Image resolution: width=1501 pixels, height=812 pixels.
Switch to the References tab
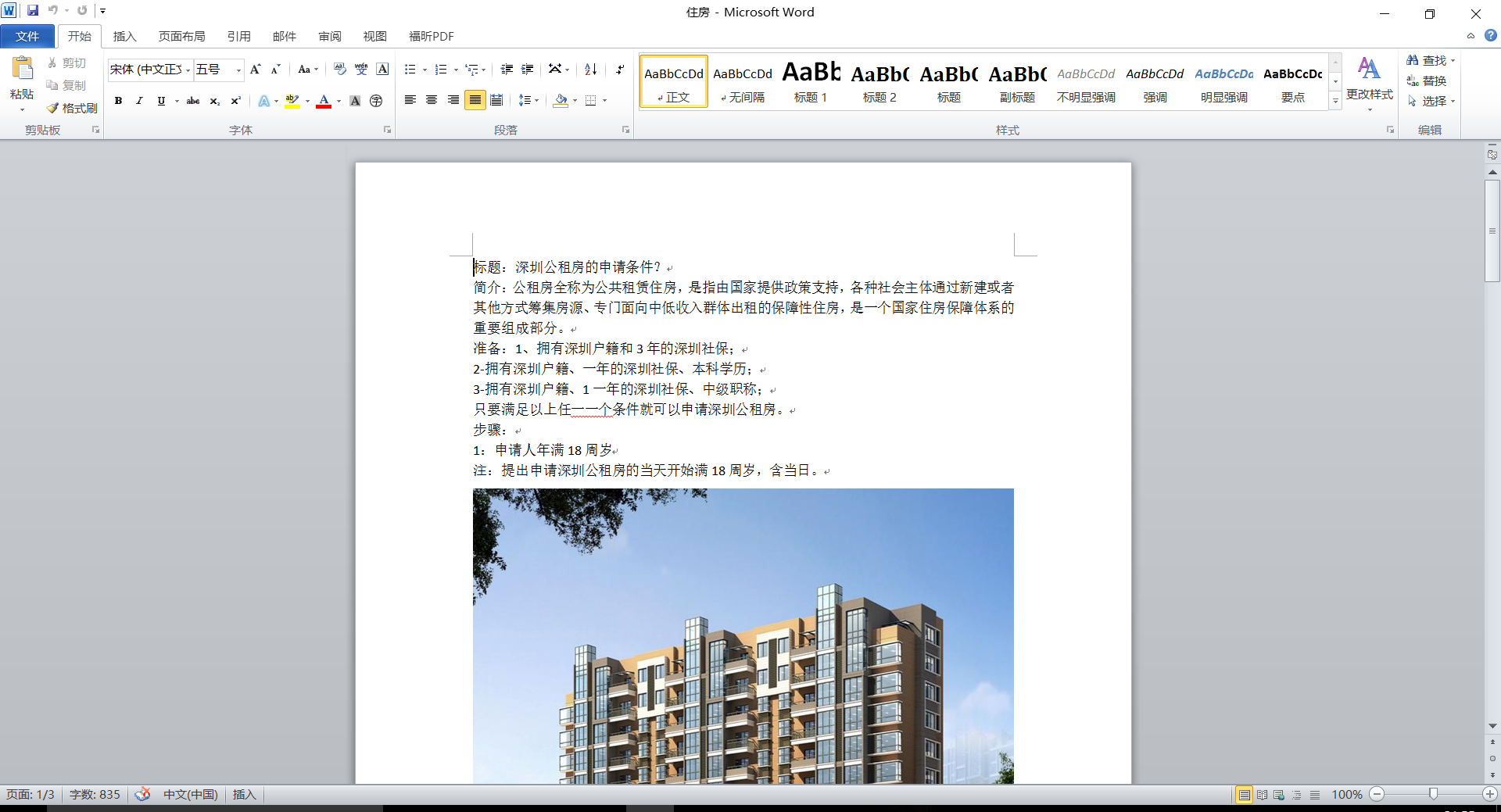pos(239,36)
